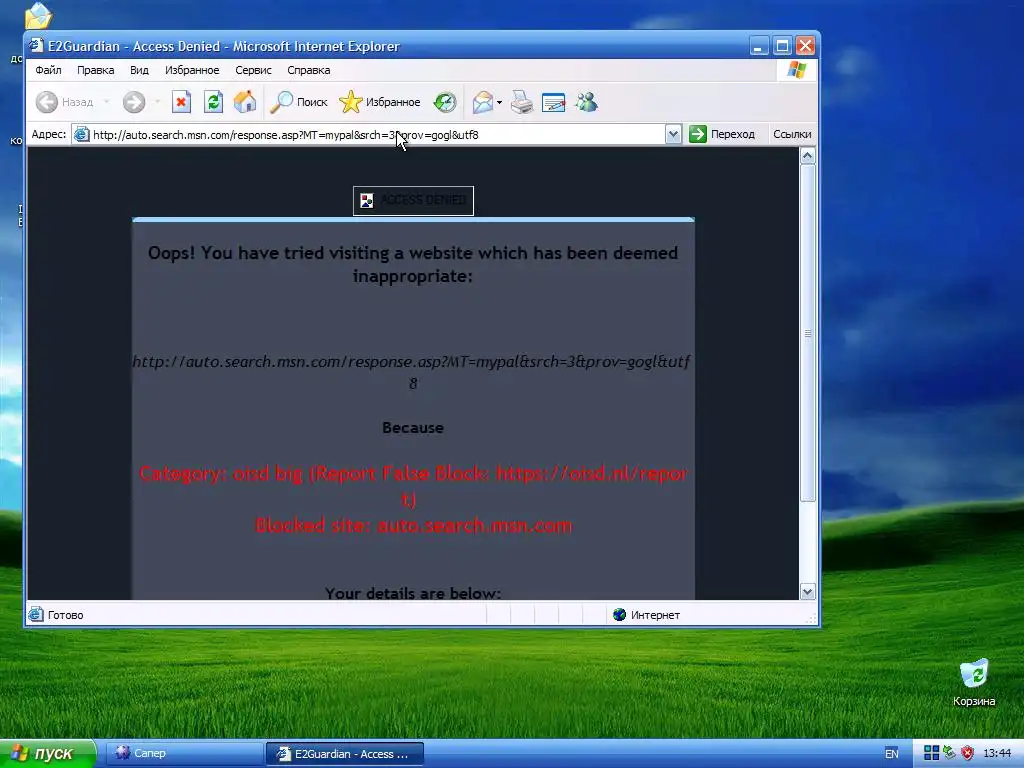Screen dimensions: 1024x768
Task: Open Back button history dropdown arrow
Action: pyautogui.click(x=106, y=102)
